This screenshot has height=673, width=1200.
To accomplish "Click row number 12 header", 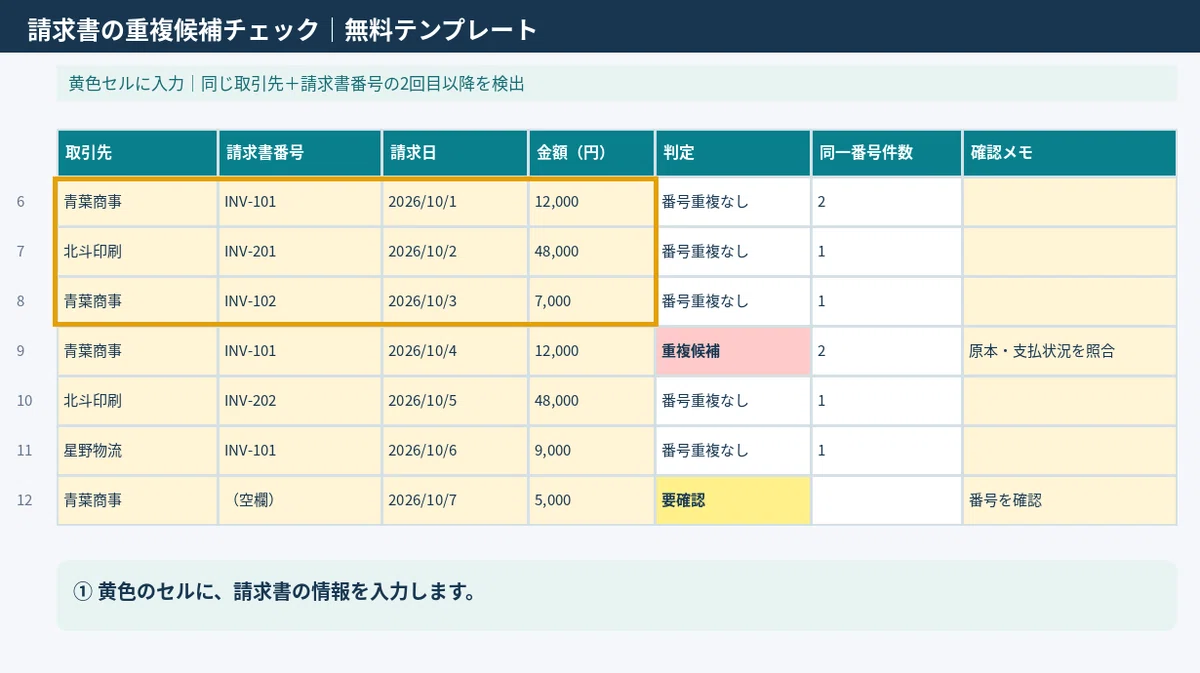I will coord(24,500).
